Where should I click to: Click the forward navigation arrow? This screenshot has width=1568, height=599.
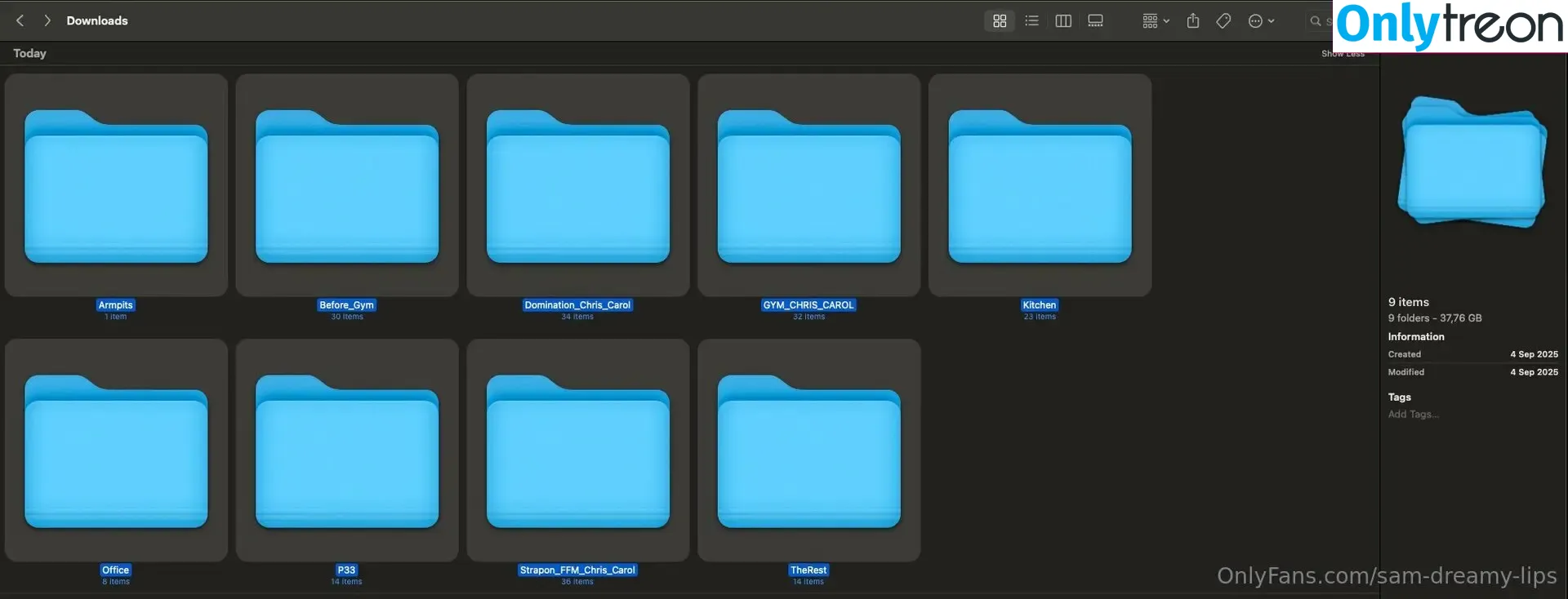[x=47, y=20]
